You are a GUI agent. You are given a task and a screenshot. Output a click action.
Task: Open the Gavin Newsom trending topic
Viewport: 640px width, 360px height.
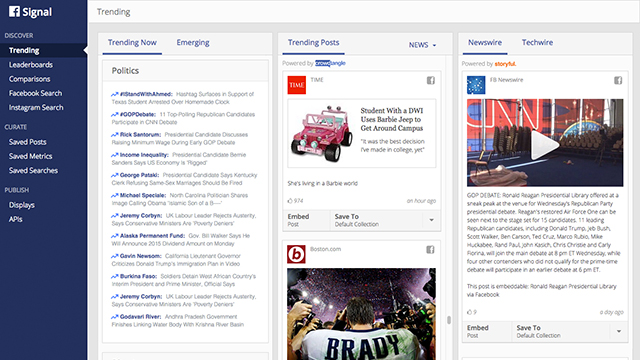tap(141, 256)
